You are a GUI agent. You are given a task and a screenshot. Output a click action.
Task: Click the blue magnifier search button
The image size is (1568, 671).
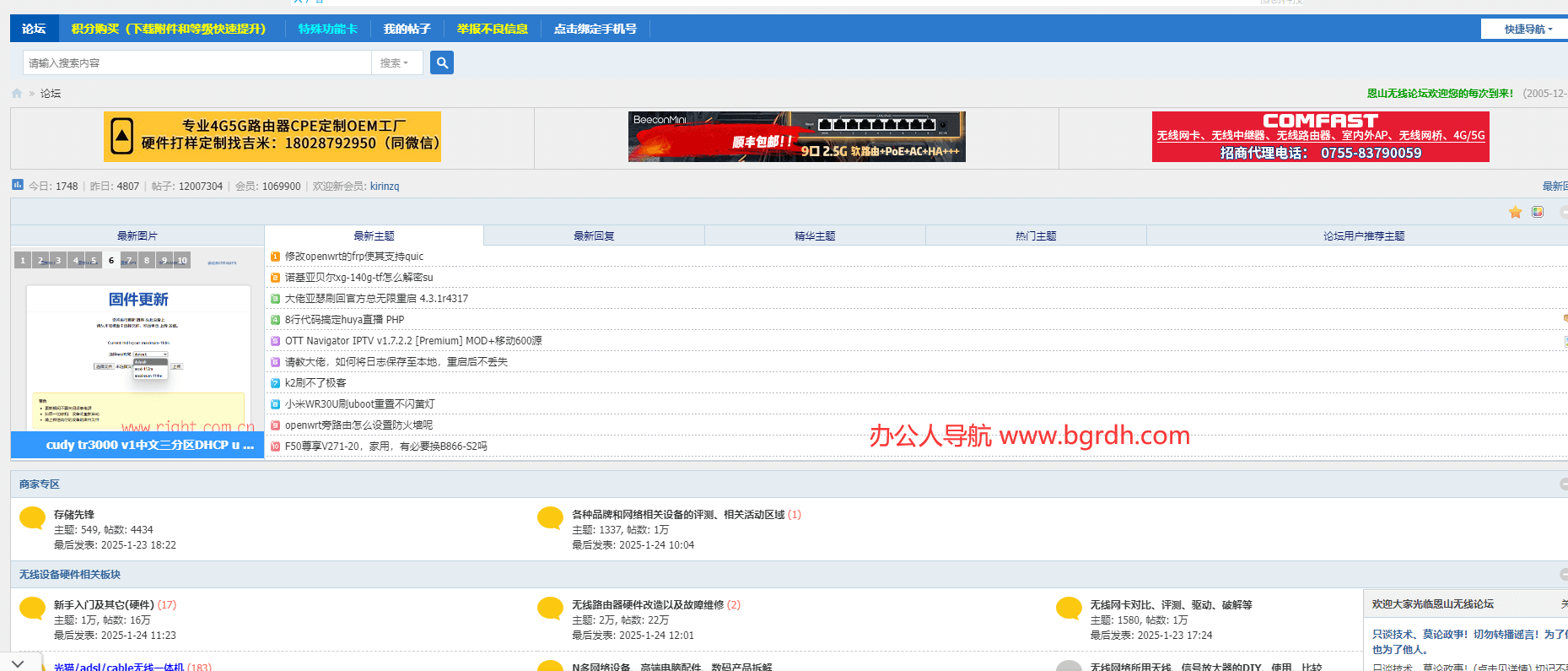[441, 62]
